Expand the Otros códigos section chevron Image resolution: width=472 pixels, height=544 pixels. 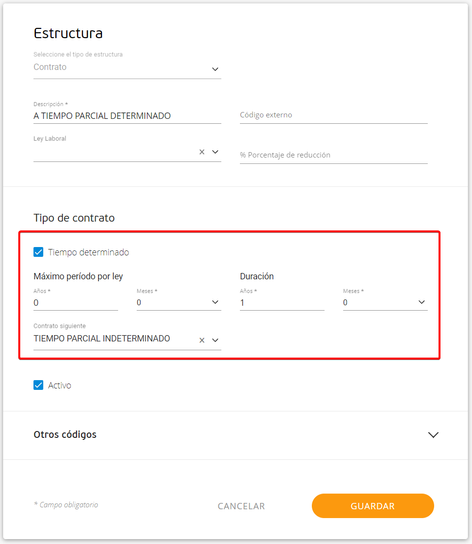coord(433,435)
